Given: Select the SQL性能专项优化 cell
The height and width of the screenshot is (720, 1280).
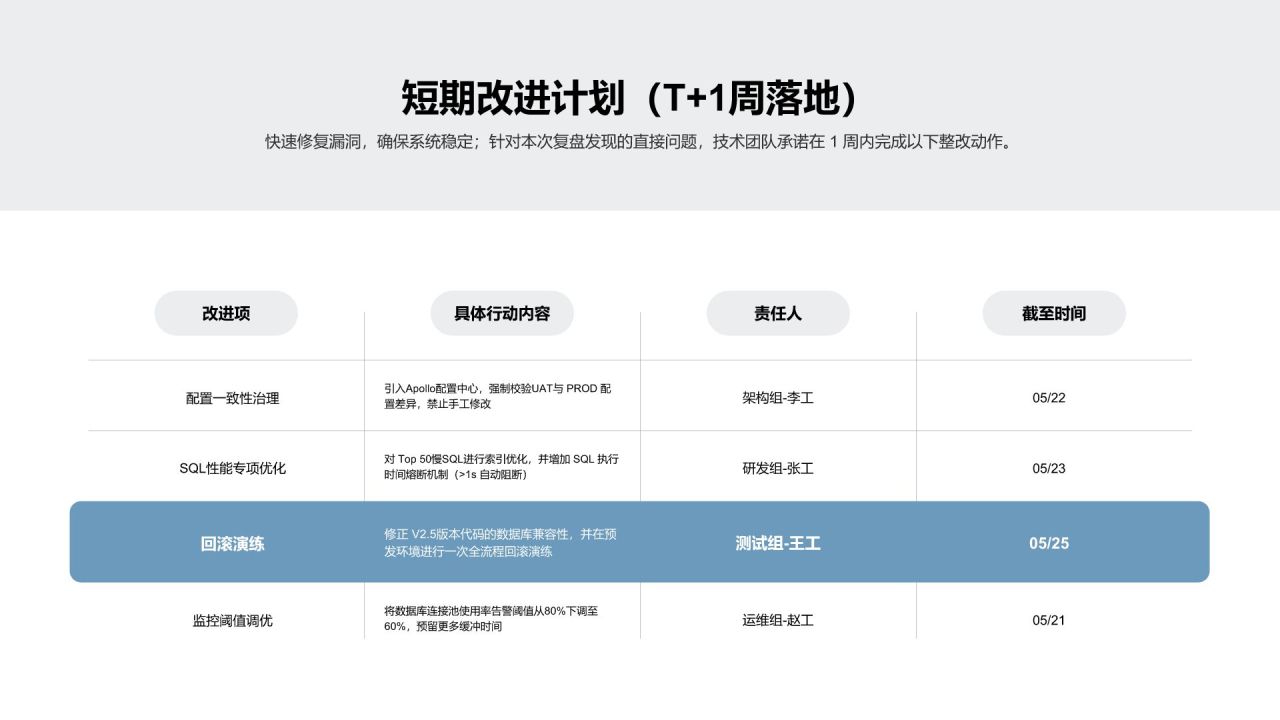Looking at the screenshot, I should (x=233, y=468).
